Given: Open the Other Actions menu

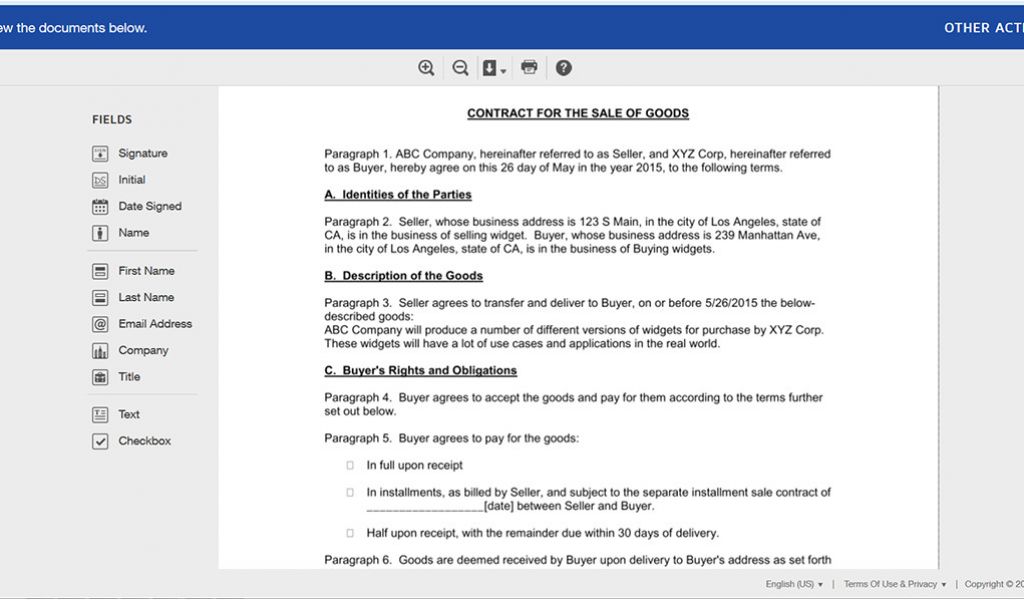Looking at the screenshot, I should [984, 27].
